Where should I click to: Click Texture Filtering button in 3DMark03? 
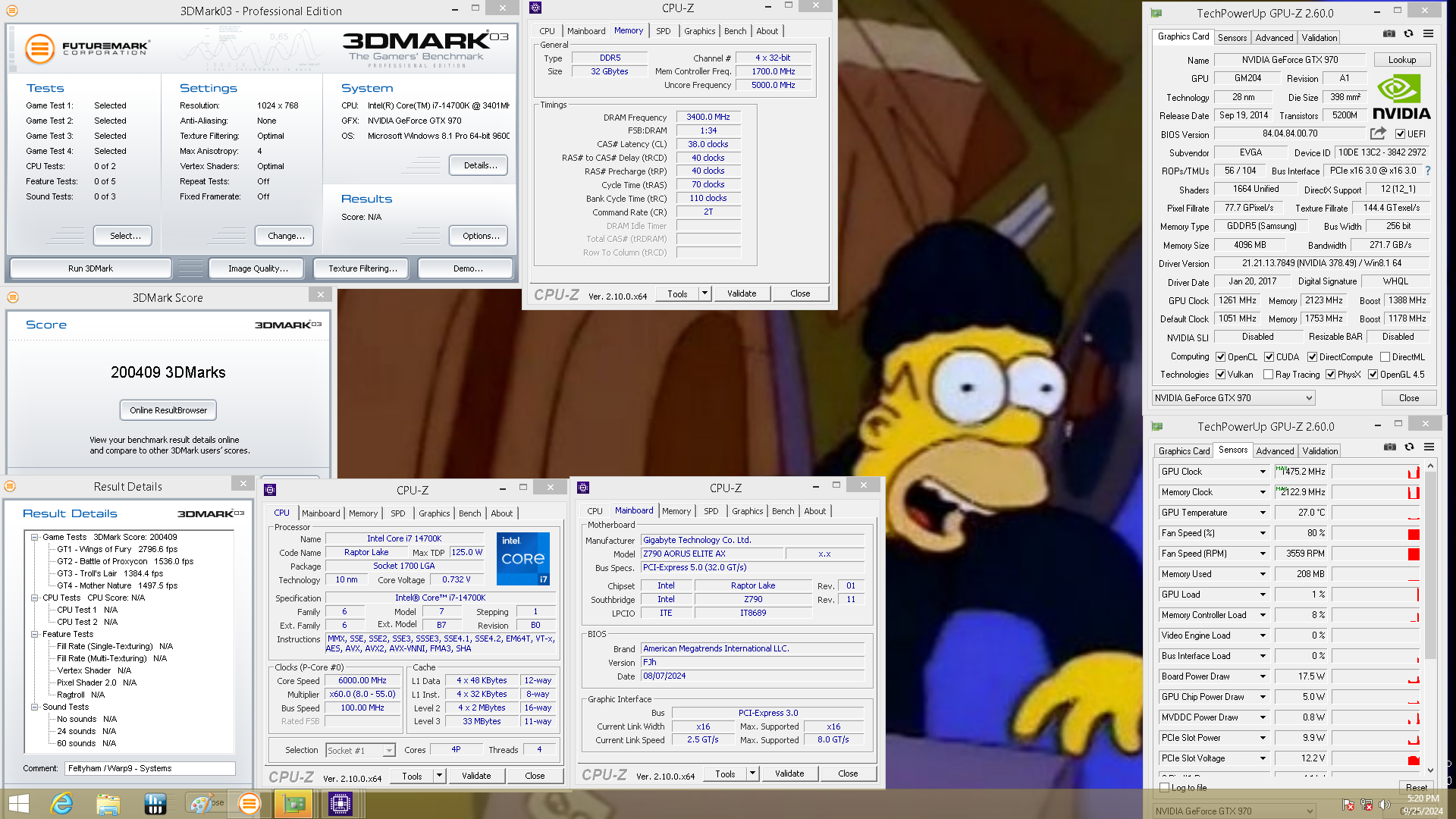362,268
